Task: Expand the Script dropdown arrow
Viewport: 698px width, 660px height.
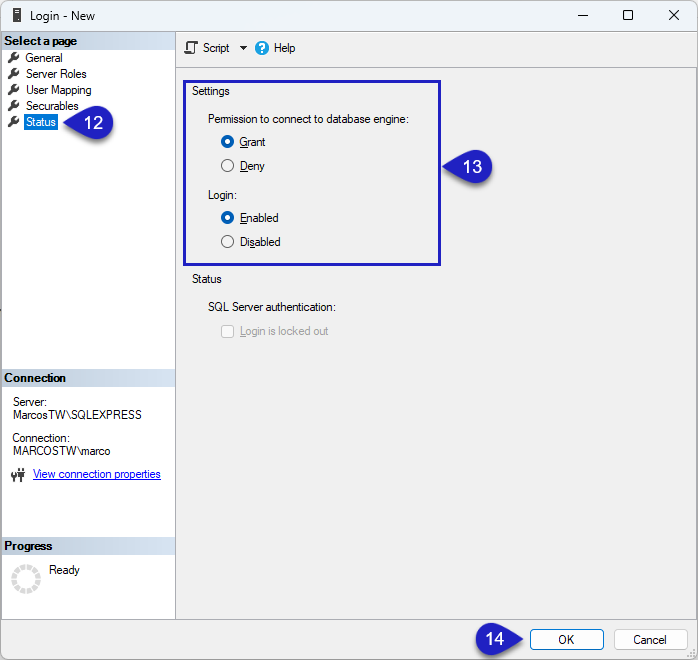Action: 243,48
